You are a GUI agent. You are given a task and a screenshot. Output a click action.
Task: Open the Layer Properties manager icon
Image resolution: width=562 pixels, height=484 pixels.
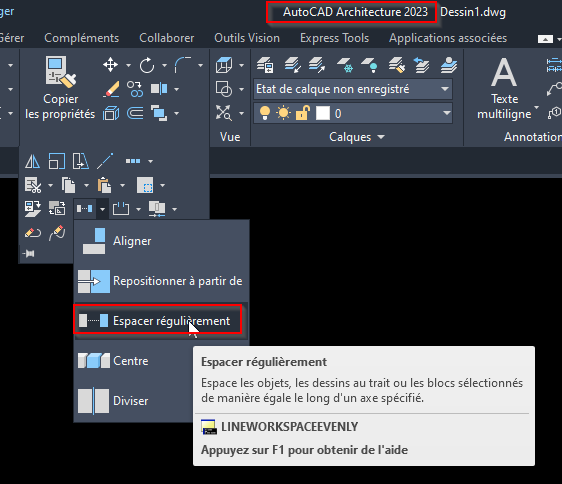tap(265, 65)
